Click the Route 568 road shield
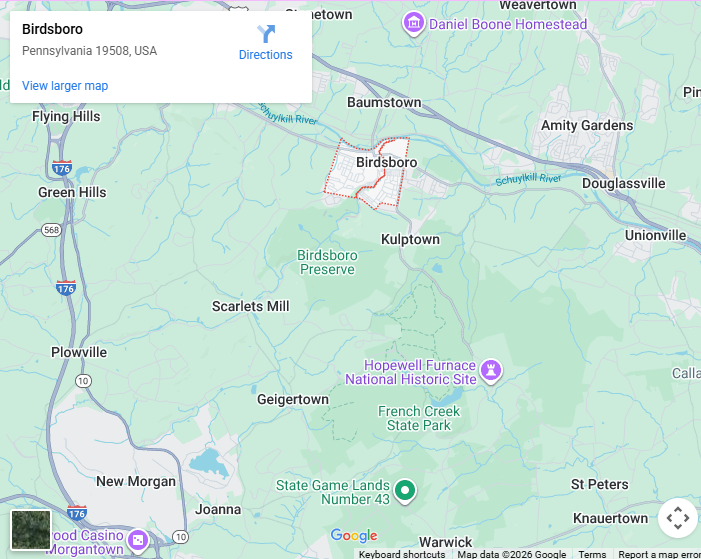Screen dimensions: 701x559 tap(51, 230)
